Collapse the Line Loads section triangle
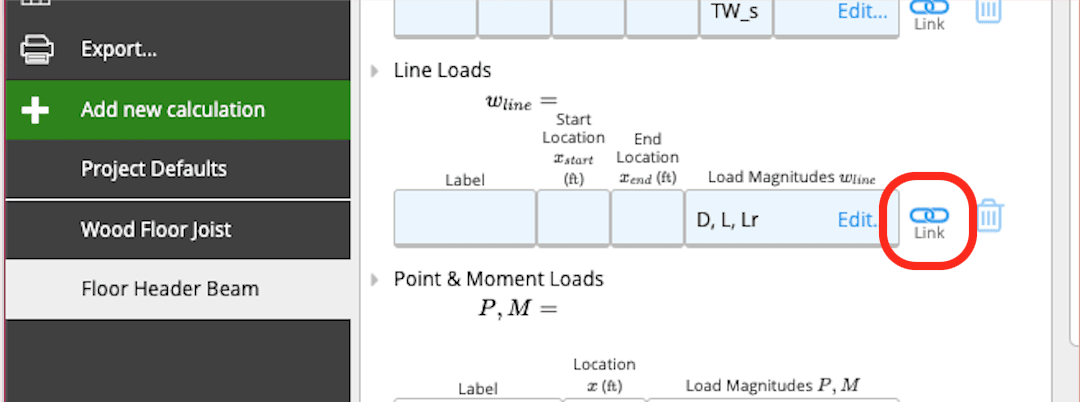This screenshot has width=1080, height=402. pos(375,70)
